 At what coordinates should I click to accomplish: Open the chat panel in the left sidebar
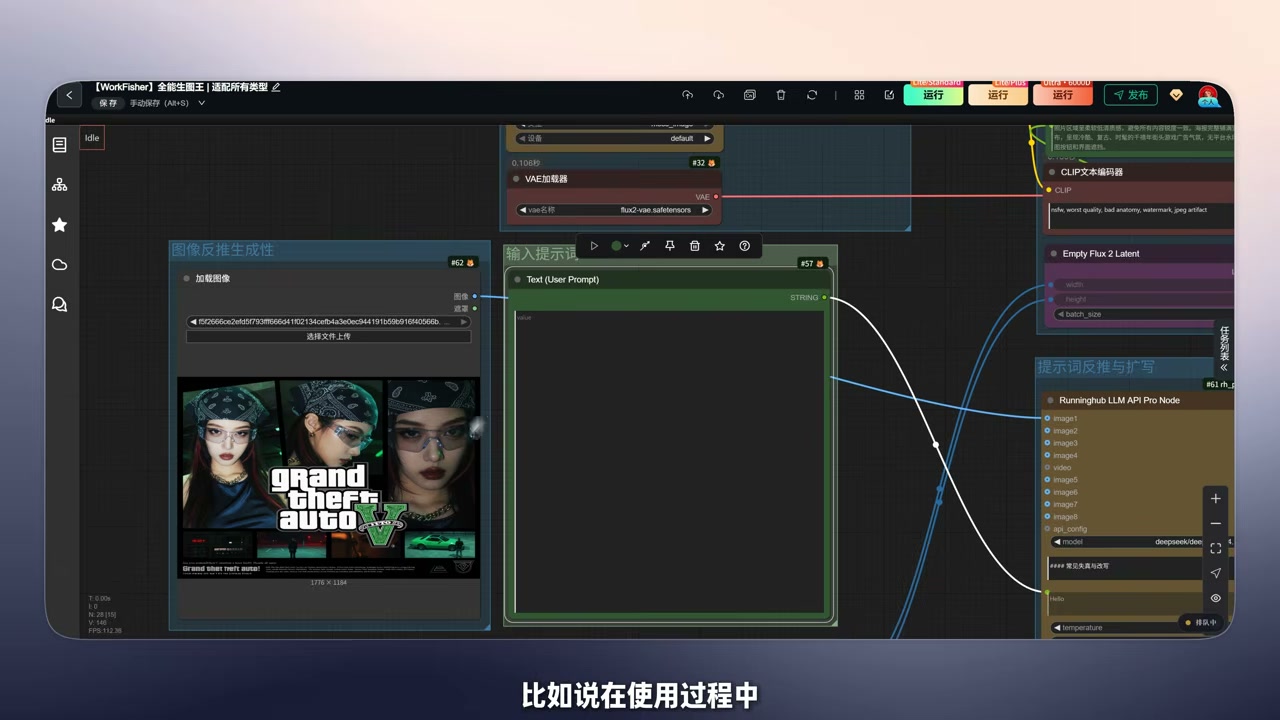(59, 305)
